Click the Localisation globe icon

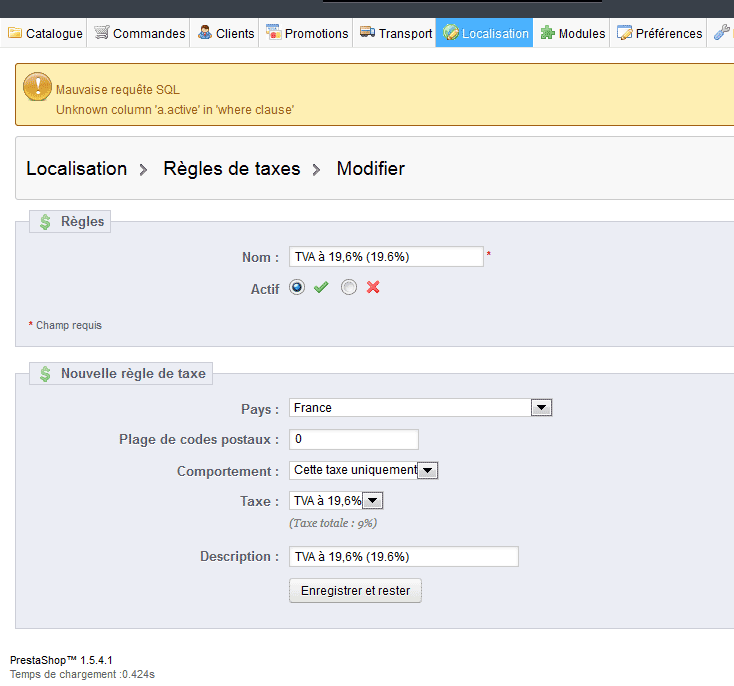pos(451,32)
